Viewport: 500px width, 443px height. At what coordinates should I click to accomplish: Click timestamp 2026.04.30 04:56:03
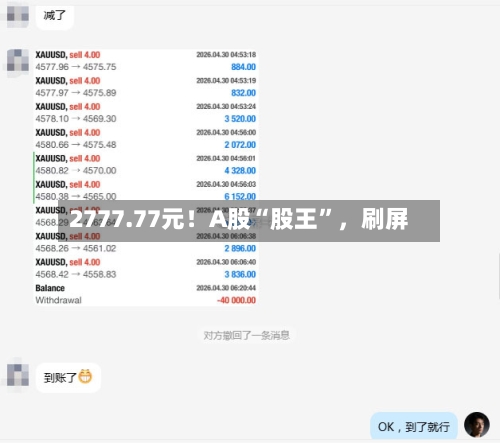tap(226, 184)
